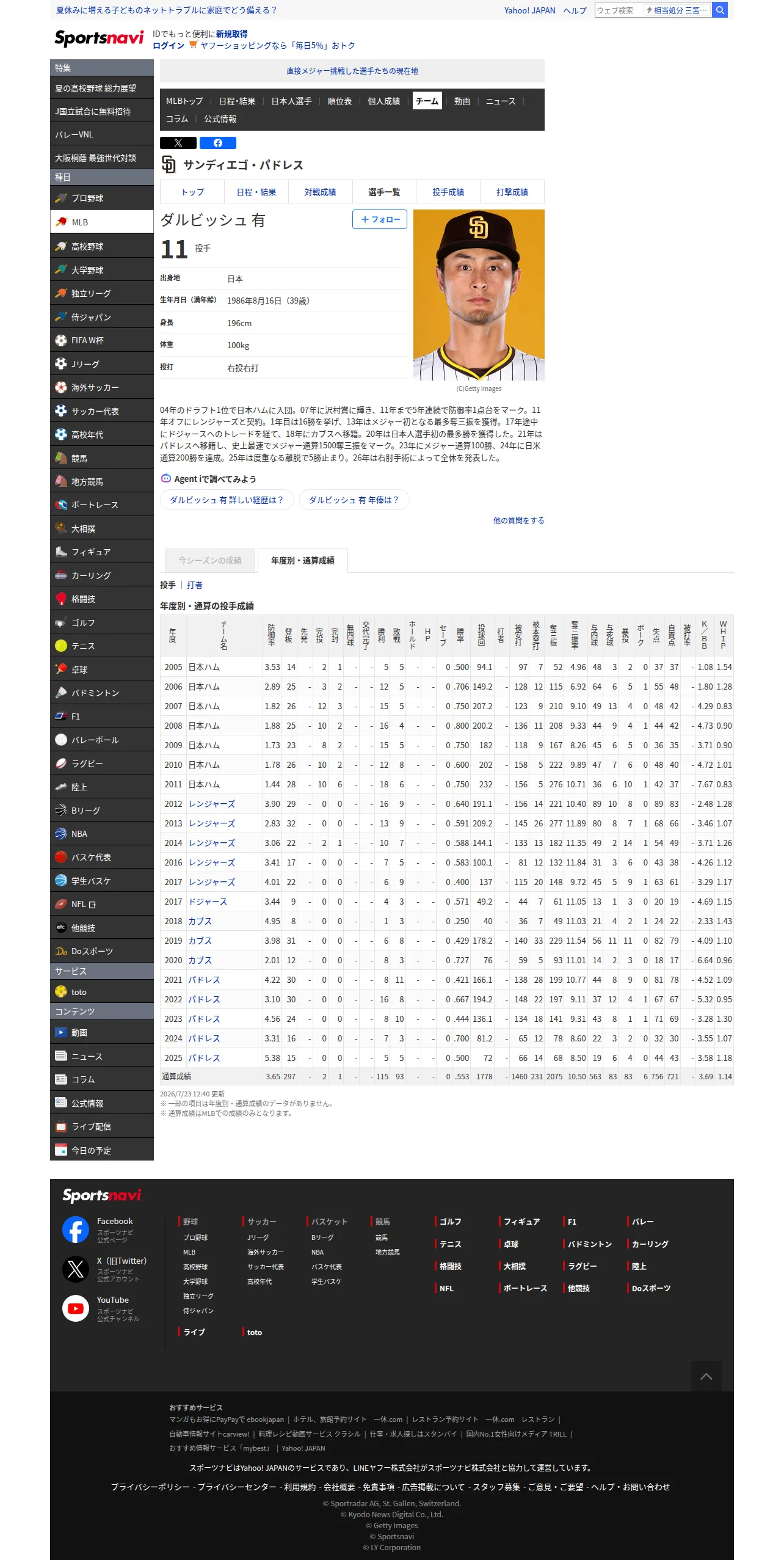
Task: Open 海外サッカー icon in sidebar
Action: pos(61,387)
